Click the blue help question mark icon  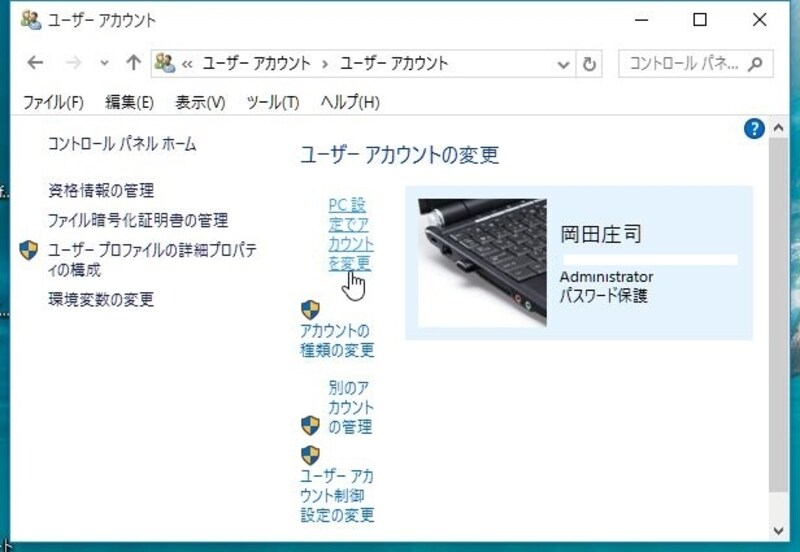pos(755,128)
